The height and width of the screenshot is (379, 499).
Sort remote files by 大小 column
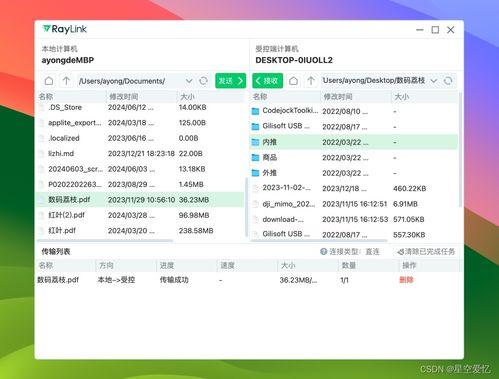pyautogui.click(x=424, y=97)
